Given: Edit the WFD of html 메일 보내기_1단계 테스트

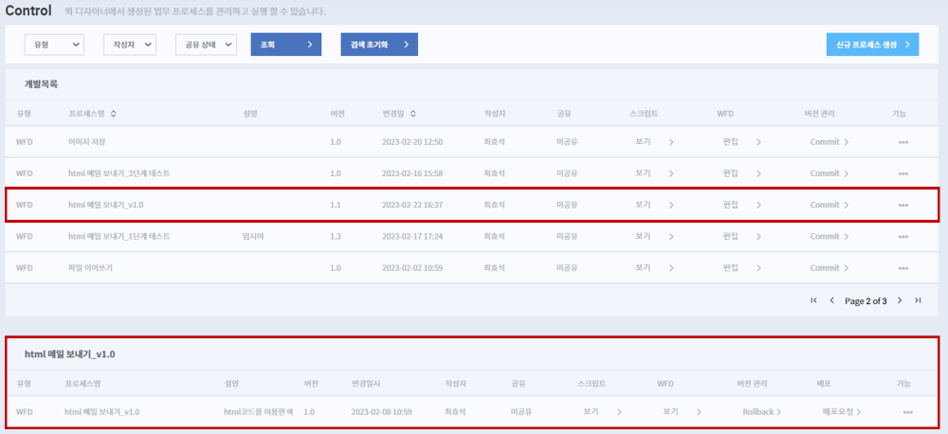Looking at the screenshot, I should click(742, 236).
